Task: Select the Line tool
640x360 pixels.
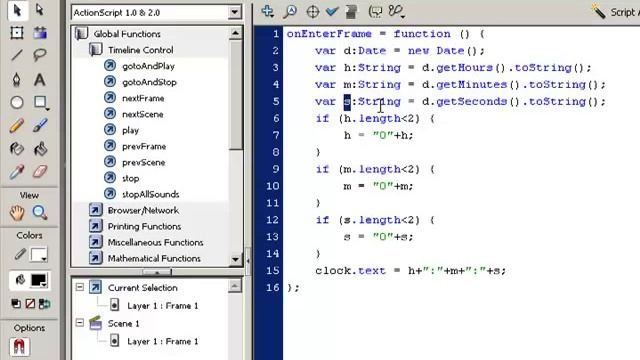Action: point(17,54)
